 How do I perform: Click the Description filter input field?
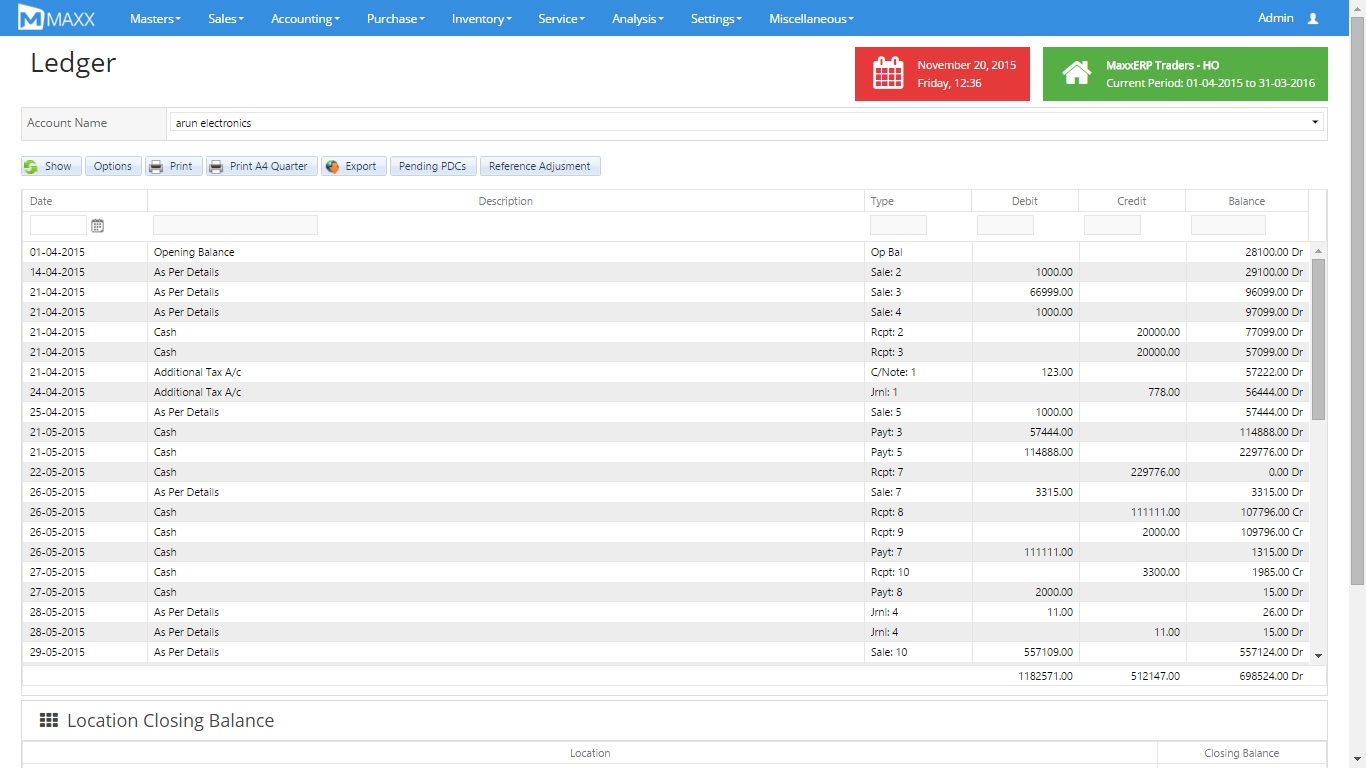point(235,225)
